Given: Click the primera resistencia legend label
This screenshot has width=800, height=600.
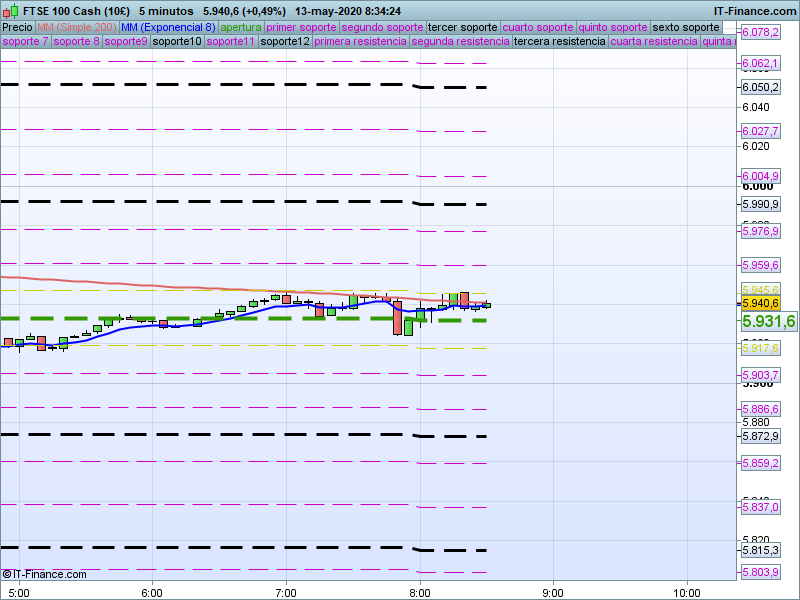Looking at the screenshot, I should click(x=360, y=42).
